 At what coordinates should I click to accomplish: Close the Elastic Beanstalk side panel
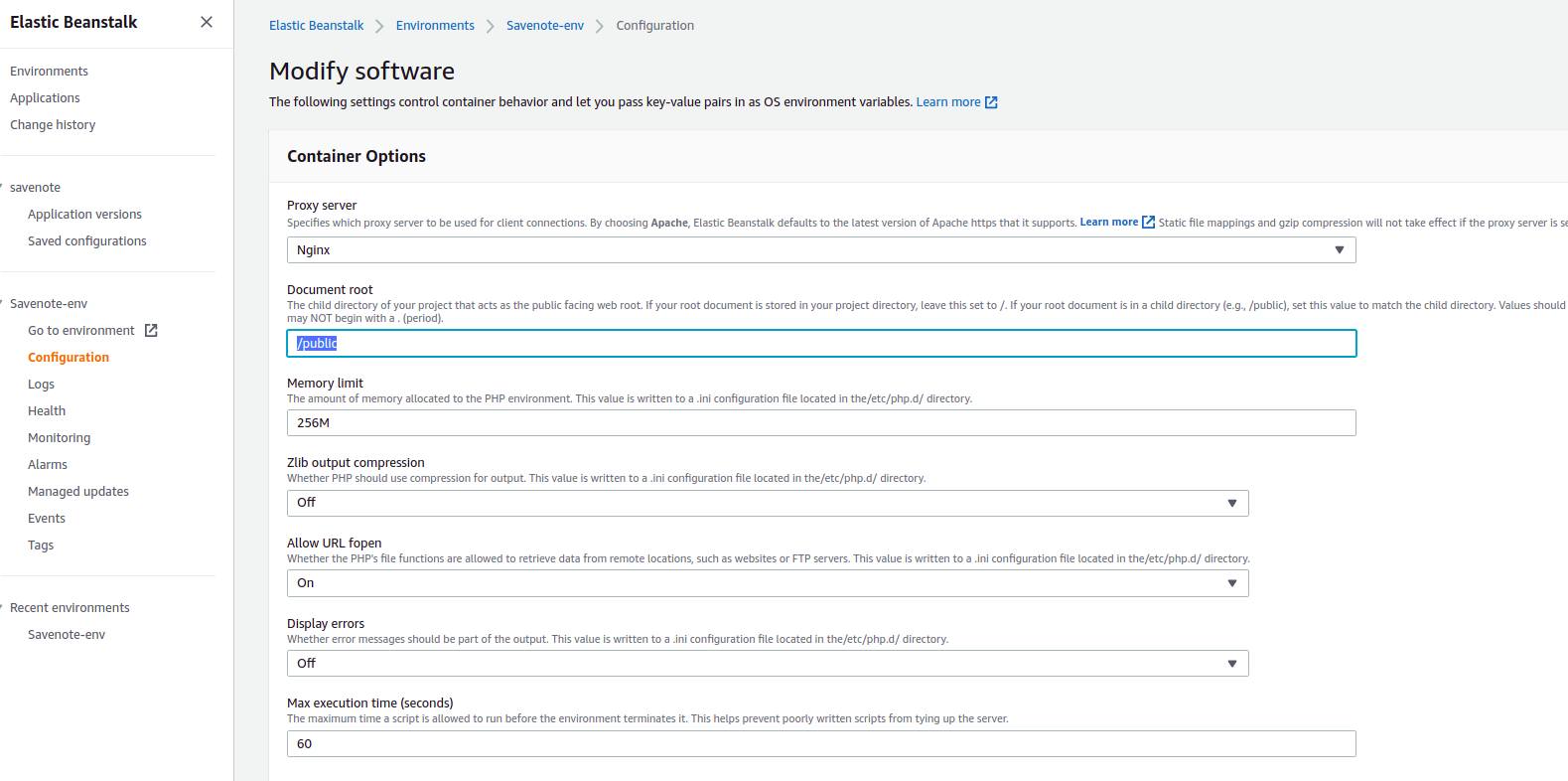(207, 22)
